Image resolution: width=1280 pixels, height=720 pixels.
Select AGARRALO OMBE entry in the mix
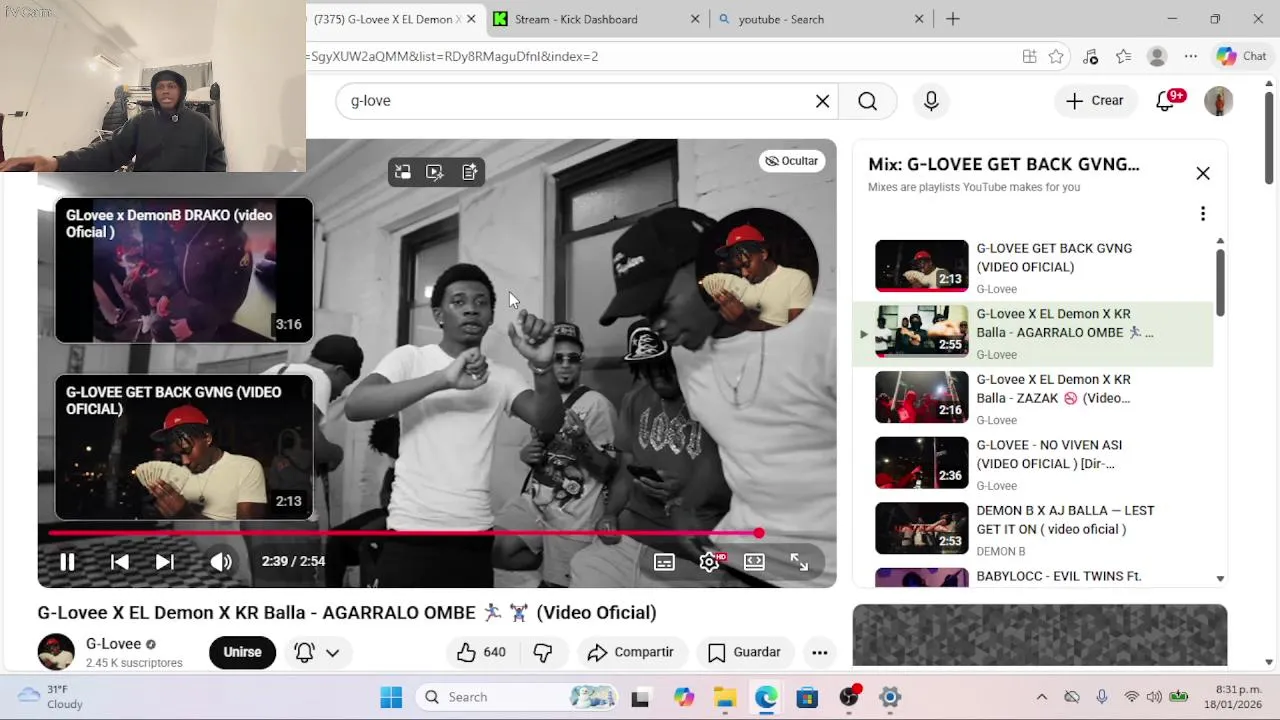pos(1033,333)
